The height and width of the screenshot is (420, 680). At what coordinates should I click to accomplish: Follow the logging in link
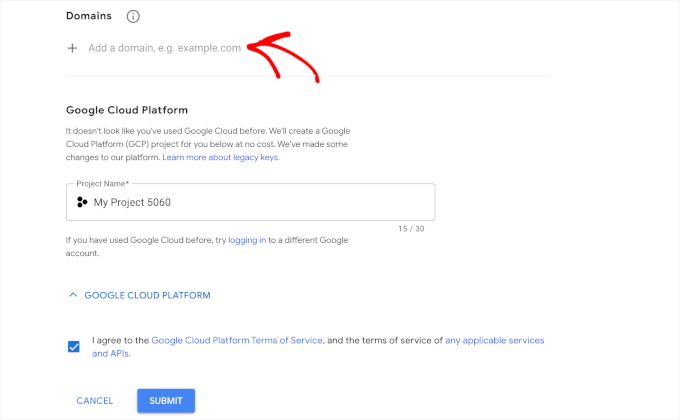click(x=247, y=241)
